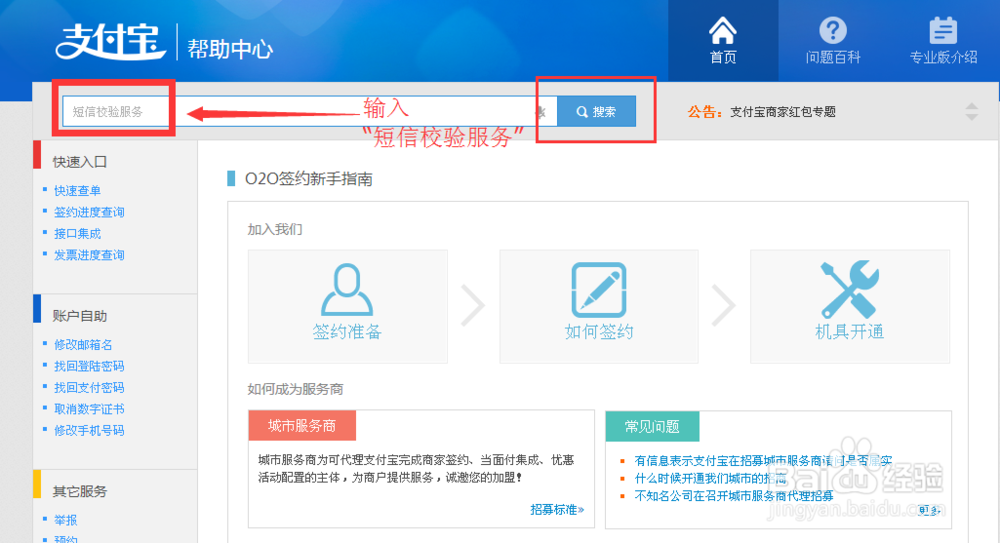Open the 修改邮箱名 link
The height and width of the screenshot is (543, 1000).
(83, 345)
